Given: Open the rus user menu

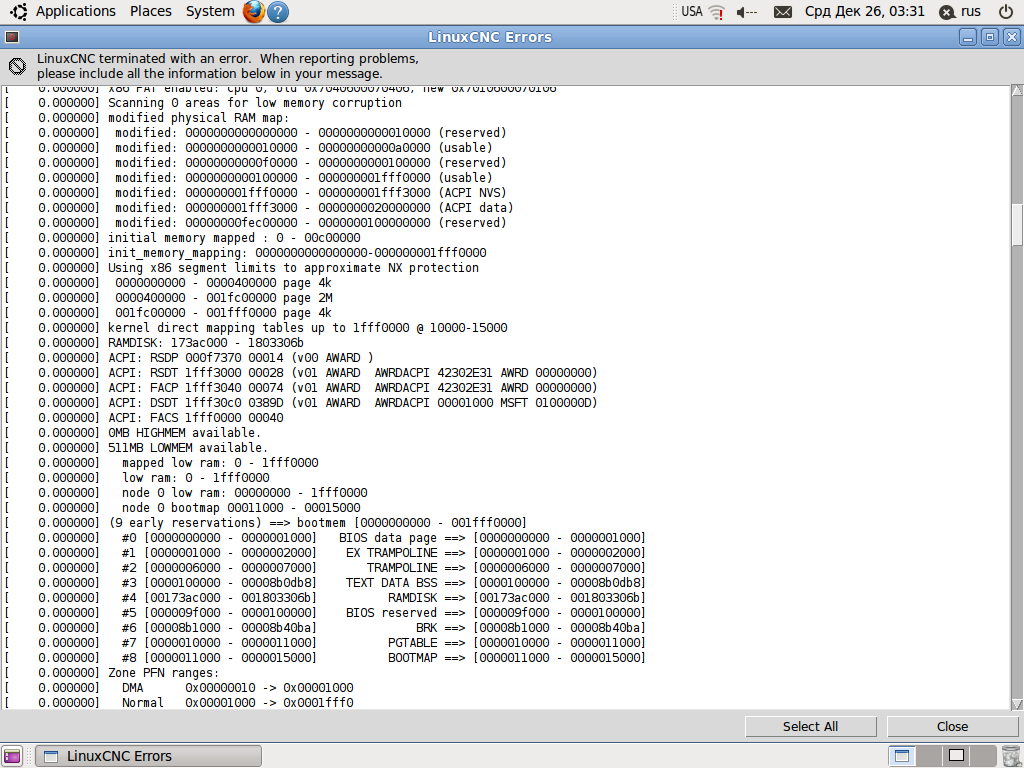Looking at the screenshot, I should (x=960, y=12).
